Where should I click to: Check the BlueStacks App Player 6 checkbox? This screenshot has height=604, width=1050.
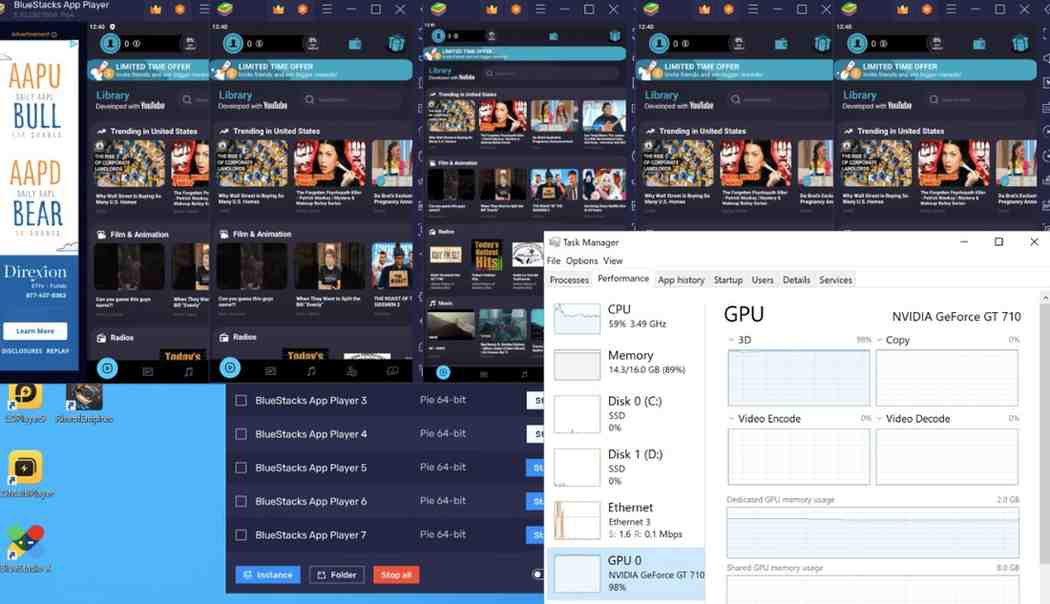point(241,501)
